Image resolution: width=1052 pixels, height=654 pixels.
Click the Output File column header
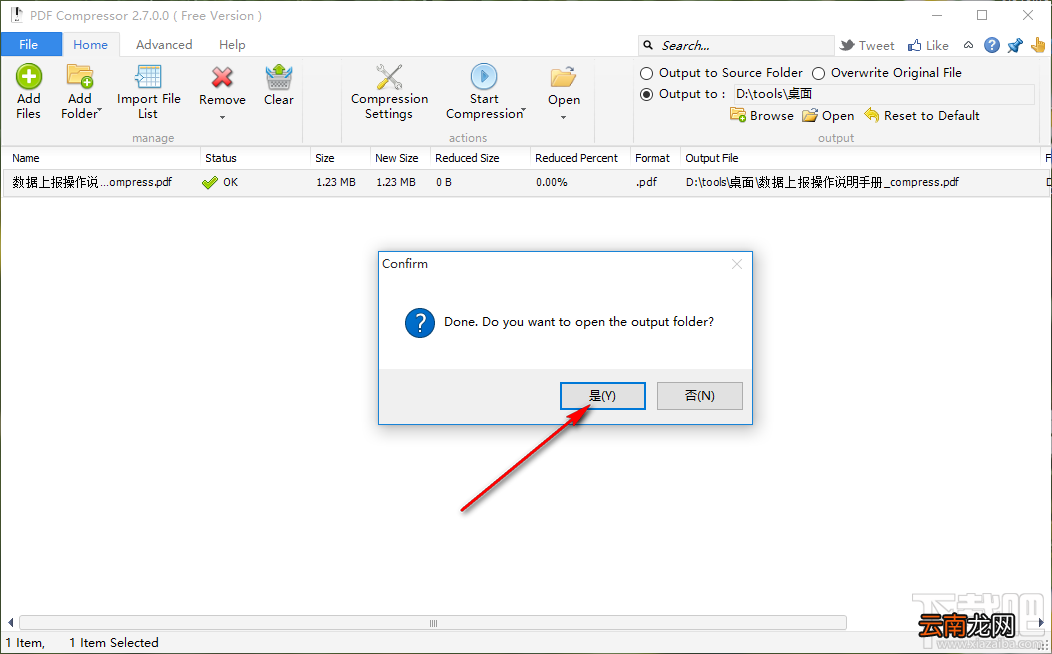(x=860, y=158)
